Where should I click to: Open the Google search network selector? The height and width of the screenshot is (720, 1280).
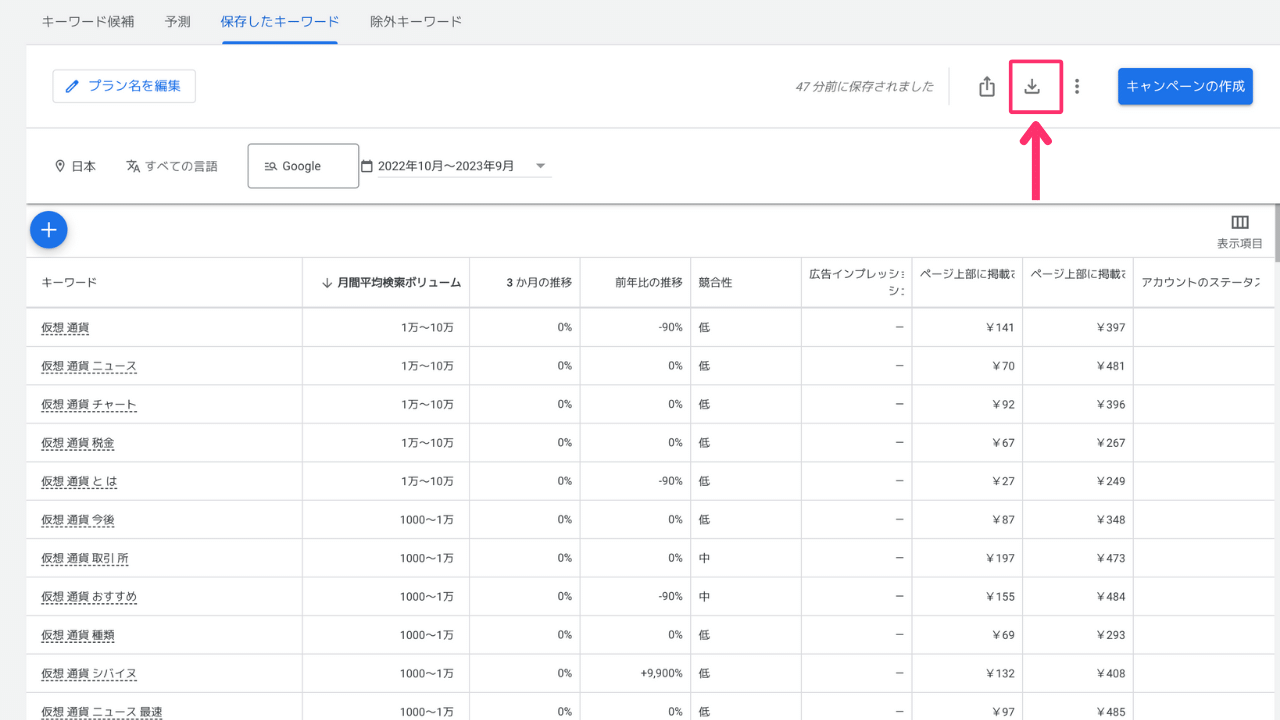[x=303, y=166]
